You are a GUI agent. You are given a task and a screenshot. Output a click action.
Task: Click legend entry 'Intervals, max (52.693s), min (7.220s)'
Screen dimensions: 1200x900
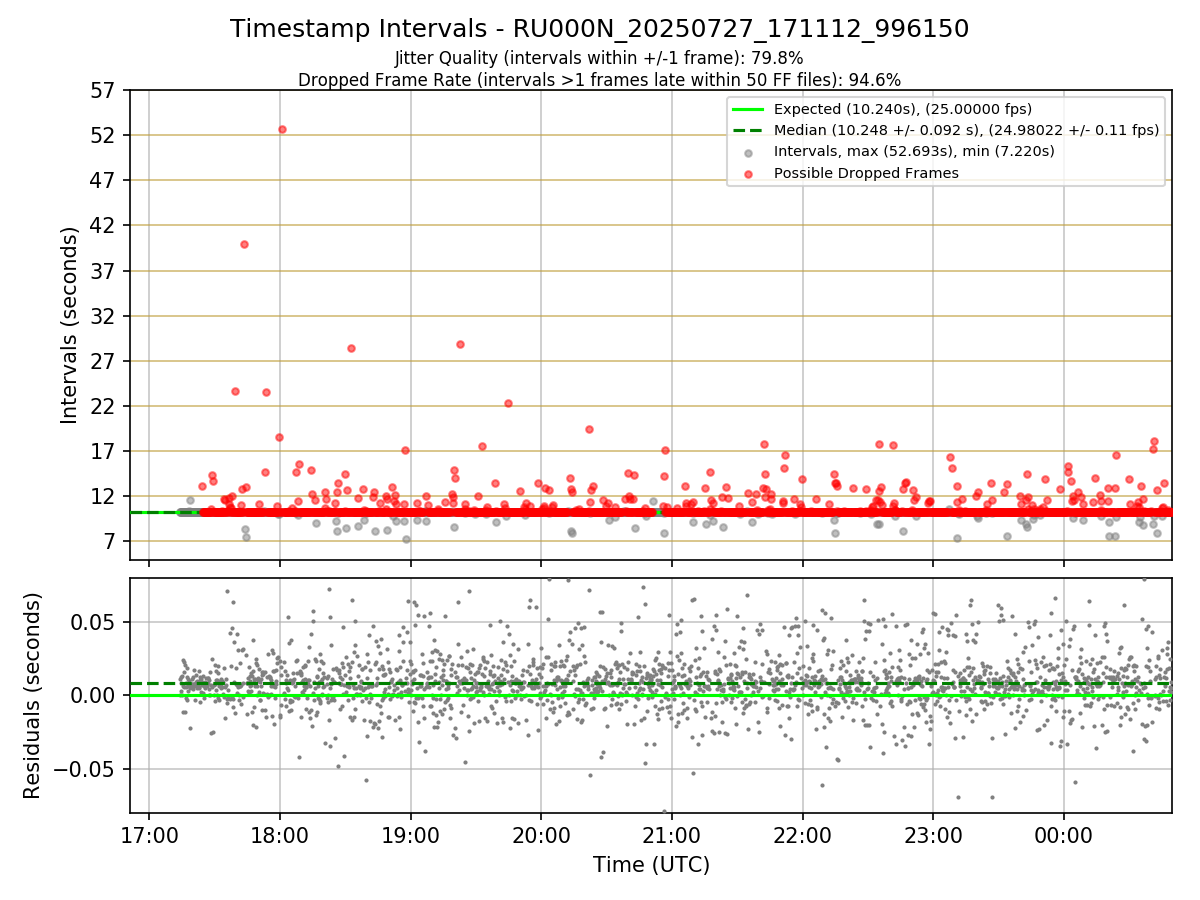tap(914, 151)
